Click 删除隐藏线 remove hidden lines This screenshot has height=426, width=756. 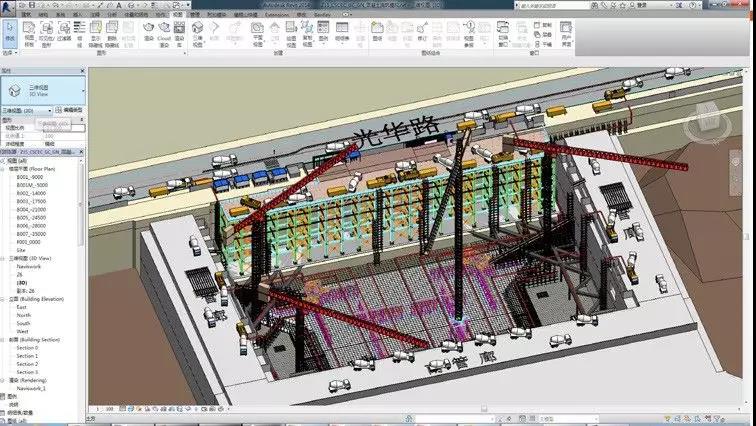pyautogui.click(x=112, y=34)
